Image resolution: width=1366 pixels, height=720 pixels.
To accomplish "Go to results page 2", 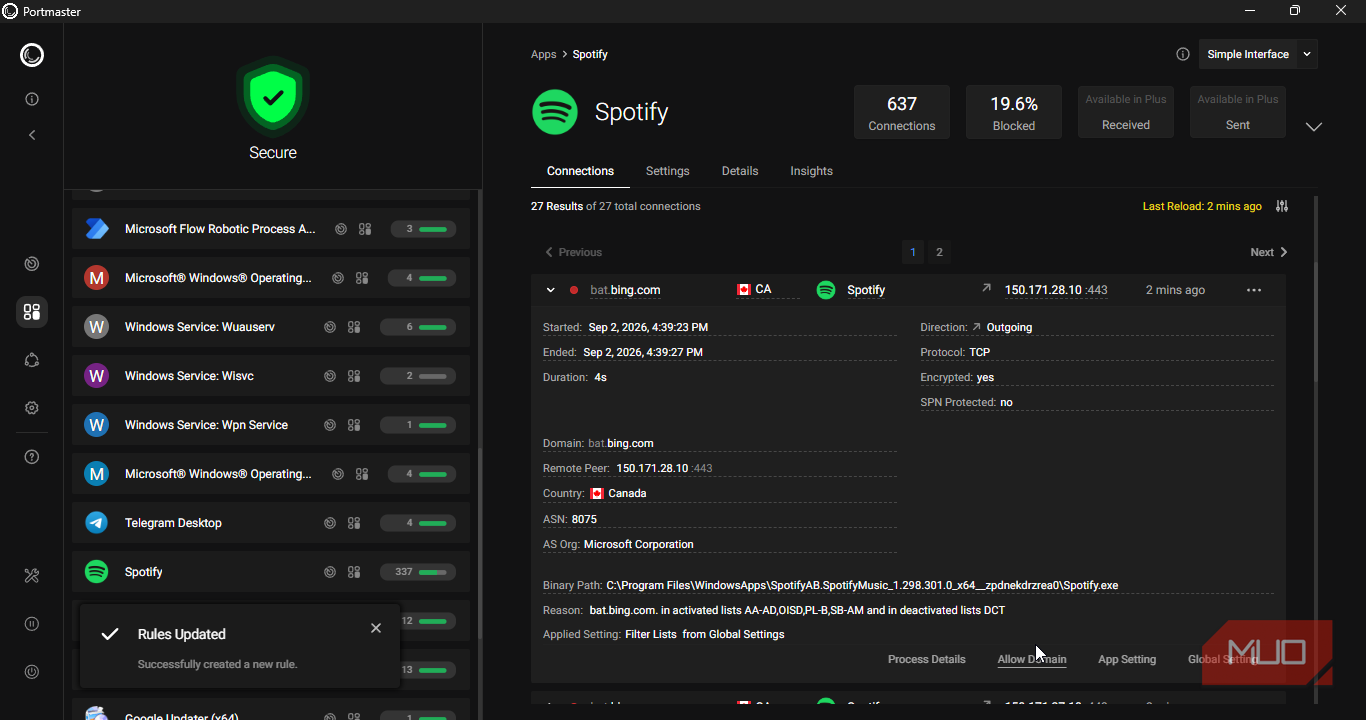I will (939, 252).
